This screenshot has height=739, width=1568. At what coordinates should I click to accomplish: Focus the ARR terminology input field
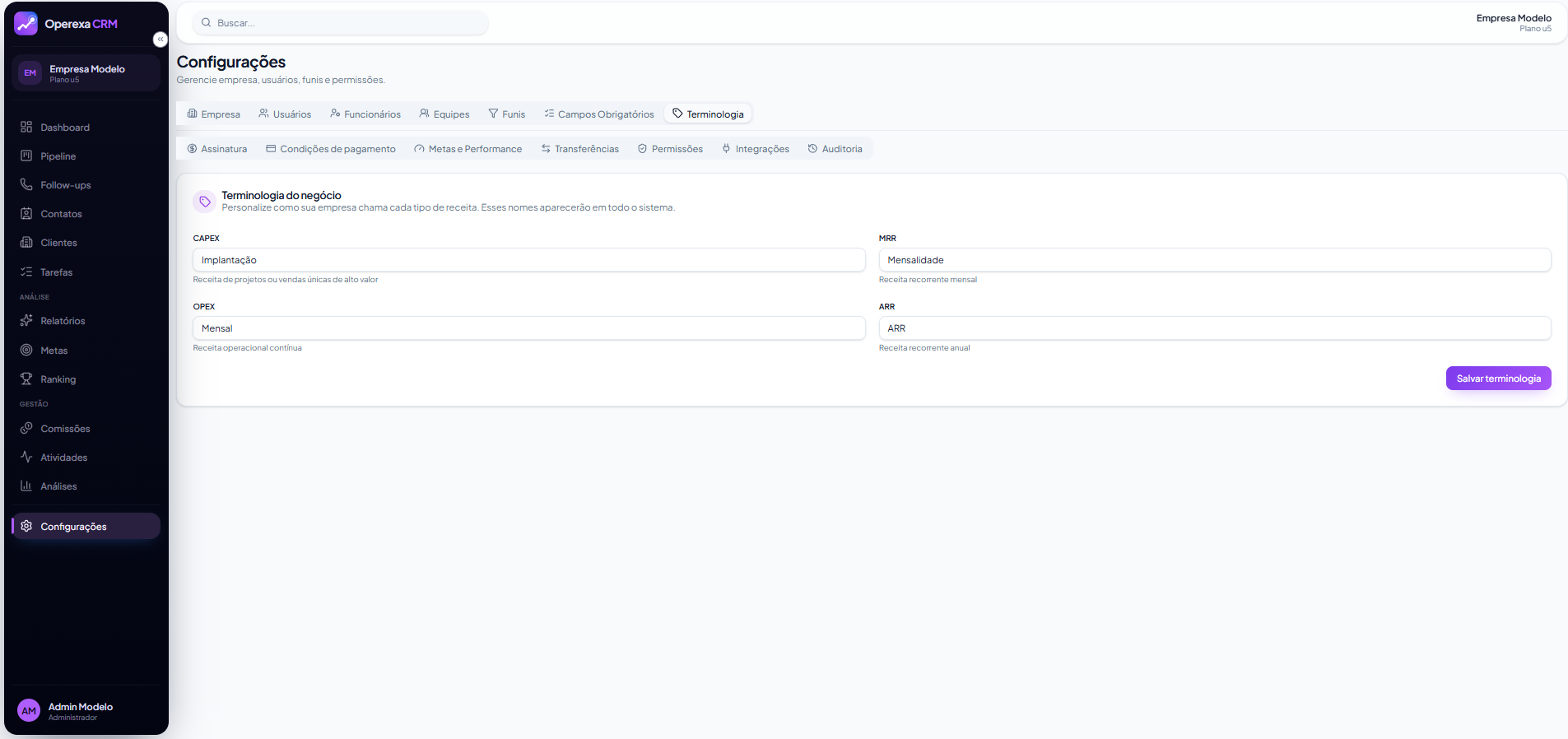pos(1215,328)
